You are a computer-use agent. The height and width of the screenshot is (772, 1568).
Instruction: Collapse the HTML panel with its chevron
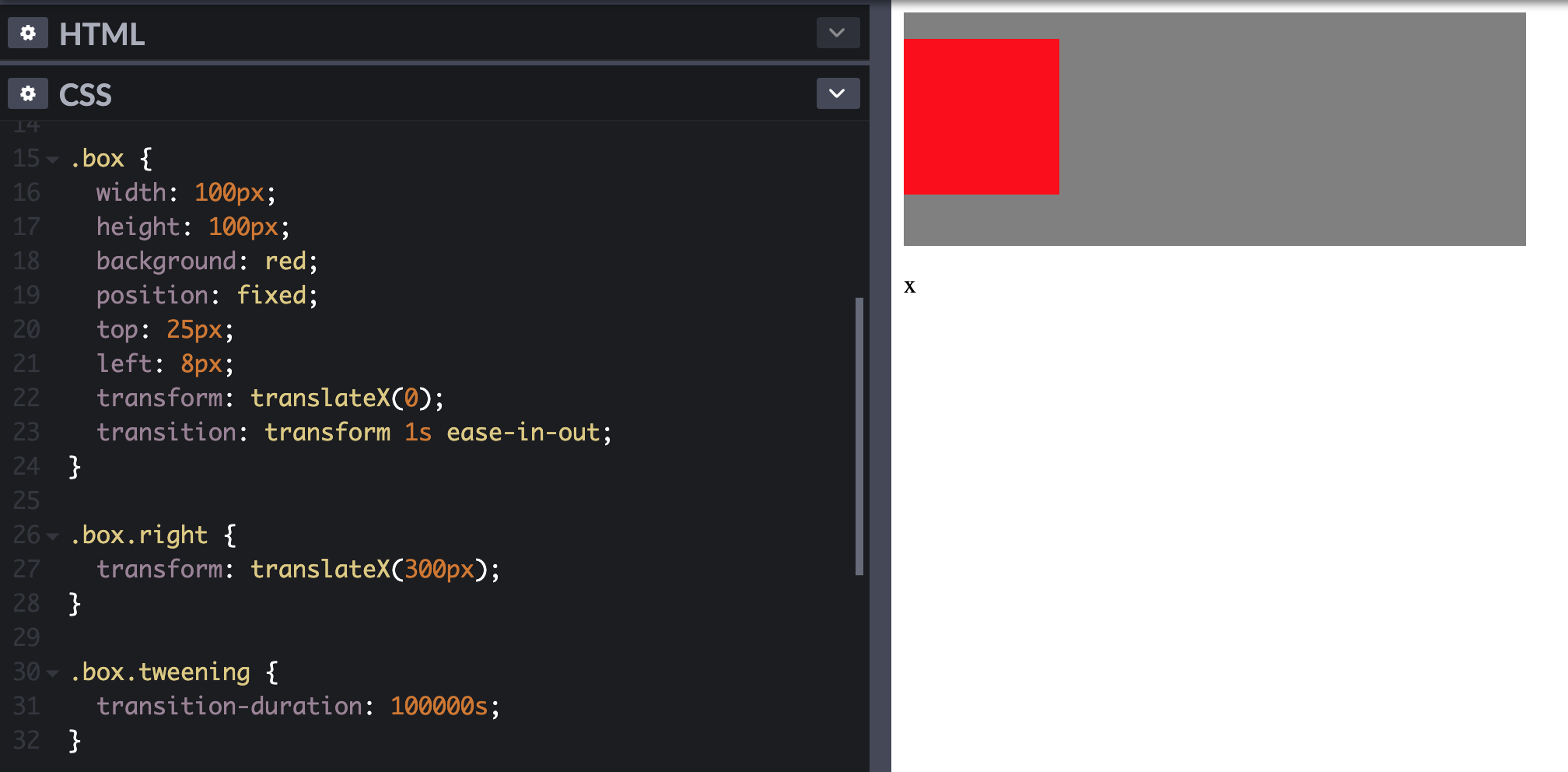click(837, 33)
